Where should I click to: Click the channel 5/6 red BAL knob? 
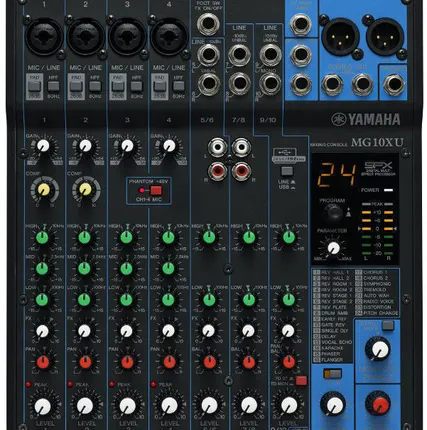[210, 362]
